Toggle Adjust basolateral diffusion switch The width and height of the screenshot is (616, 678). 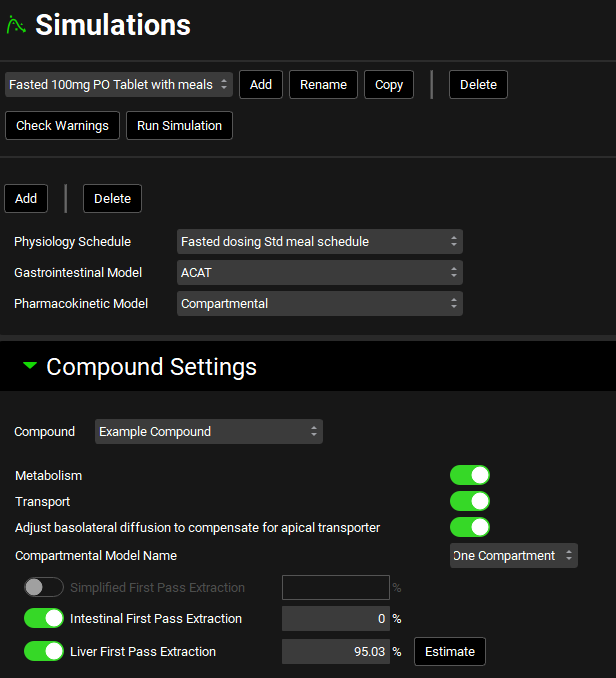point(469,527)
